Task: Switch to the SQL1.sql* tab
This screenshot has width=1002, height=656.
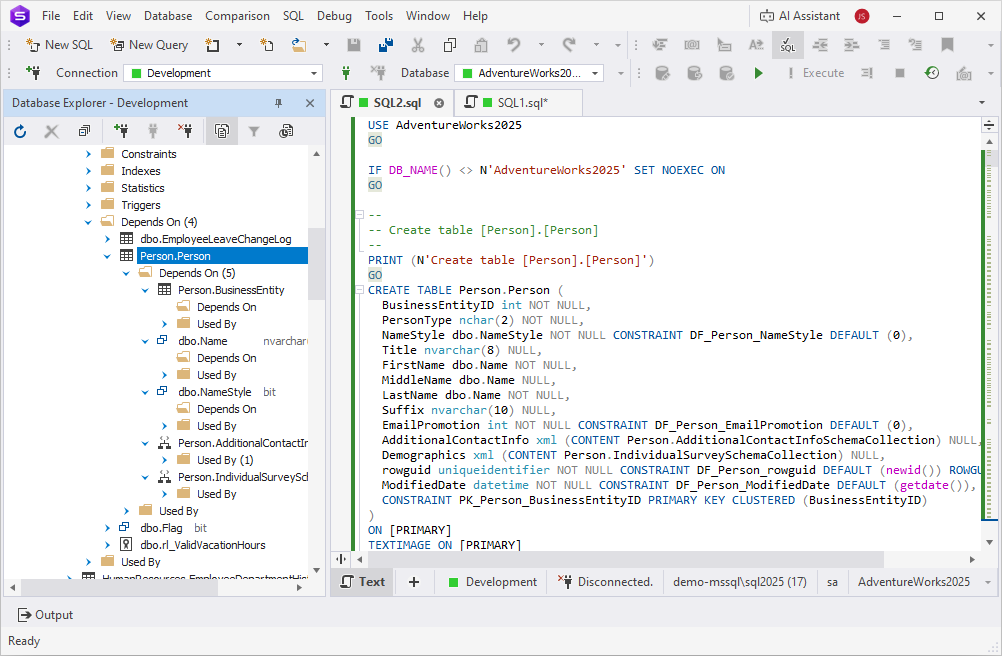Action: pos(523,103)
